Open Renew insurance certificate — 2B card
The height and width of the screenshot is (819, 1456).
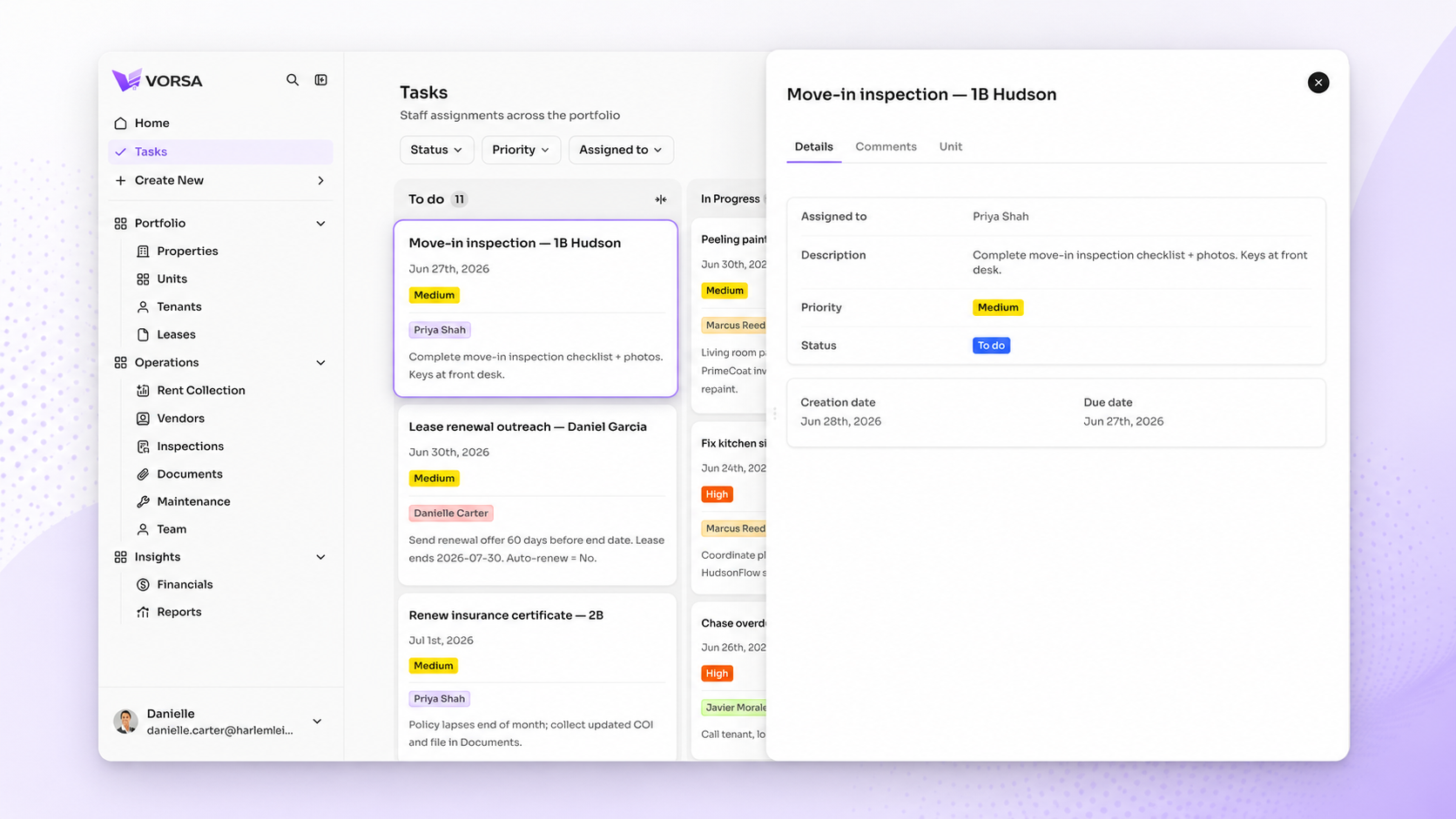[x=537, y=677]
